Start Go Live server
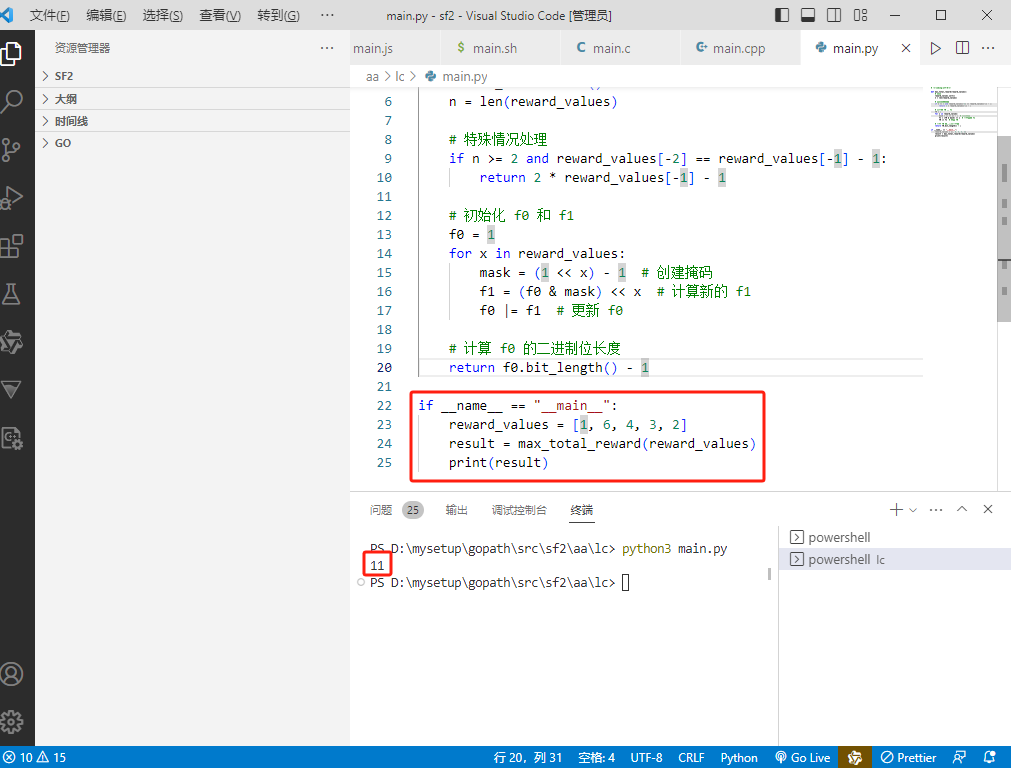This screenshot has height=768, width=1011. pos(803,757)
